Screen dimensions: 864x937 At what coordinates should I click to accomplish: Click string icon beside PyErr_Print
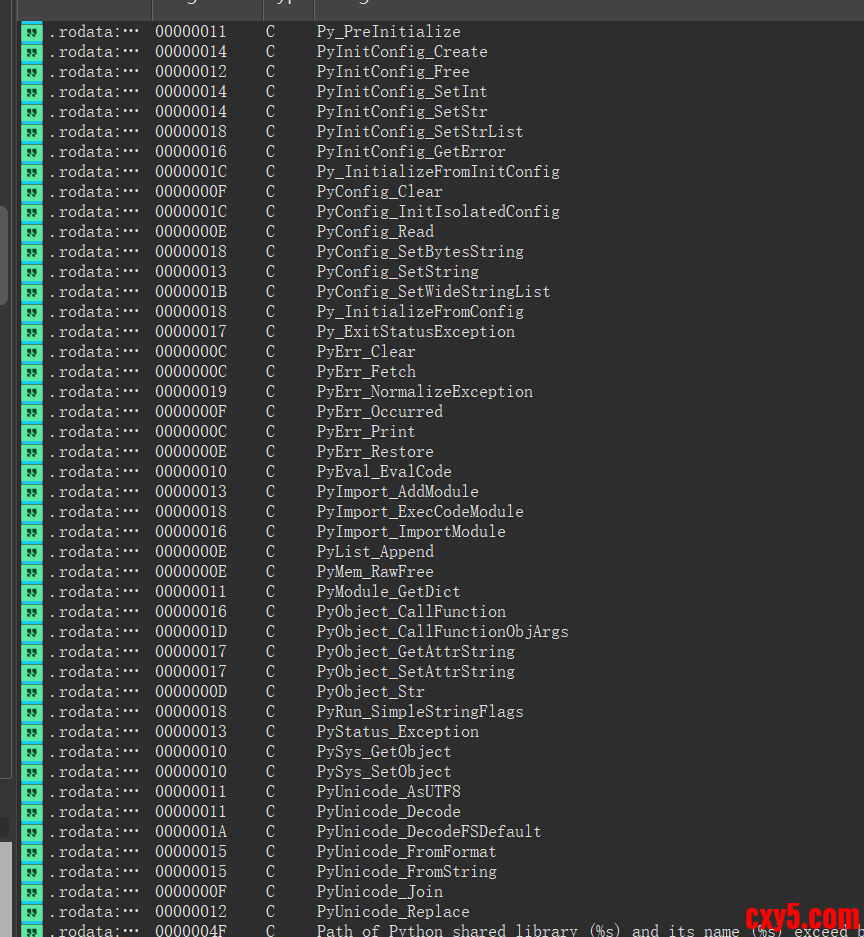32,432
